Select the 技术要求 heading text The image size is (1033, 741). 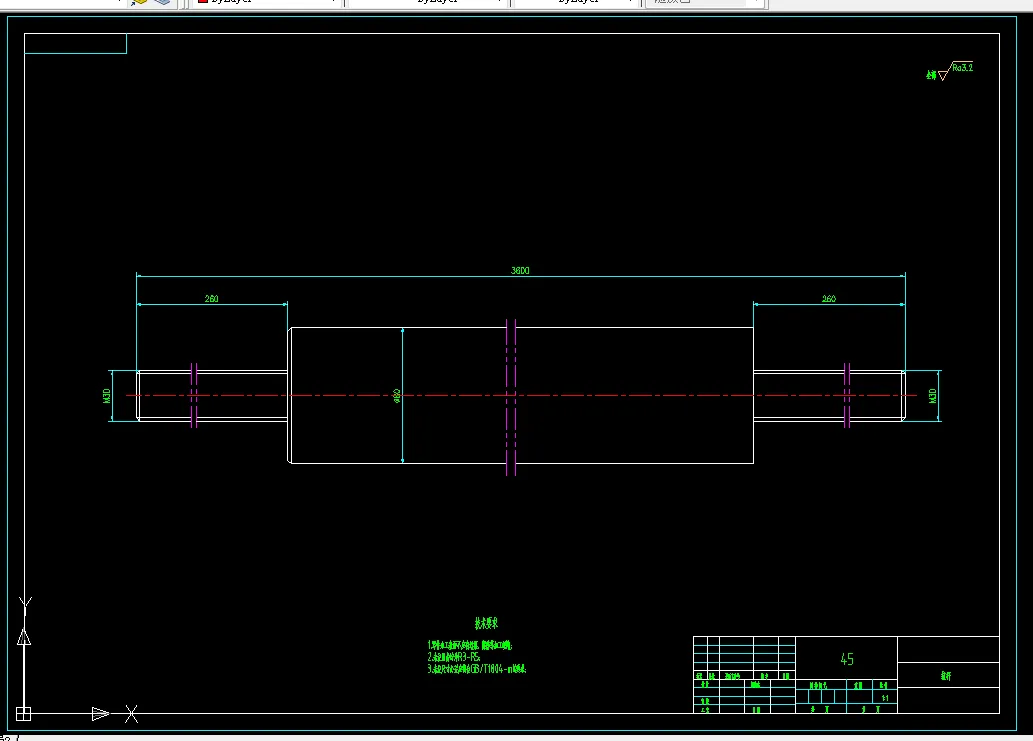click(x=486, y=623)
